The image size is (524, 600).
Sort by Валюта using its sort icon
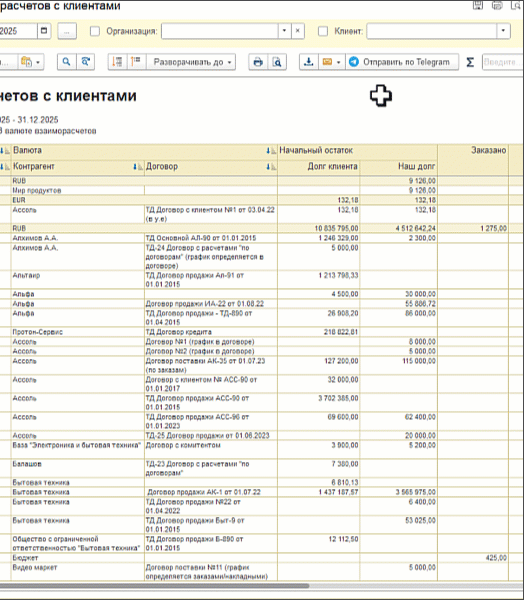point(271,151)
